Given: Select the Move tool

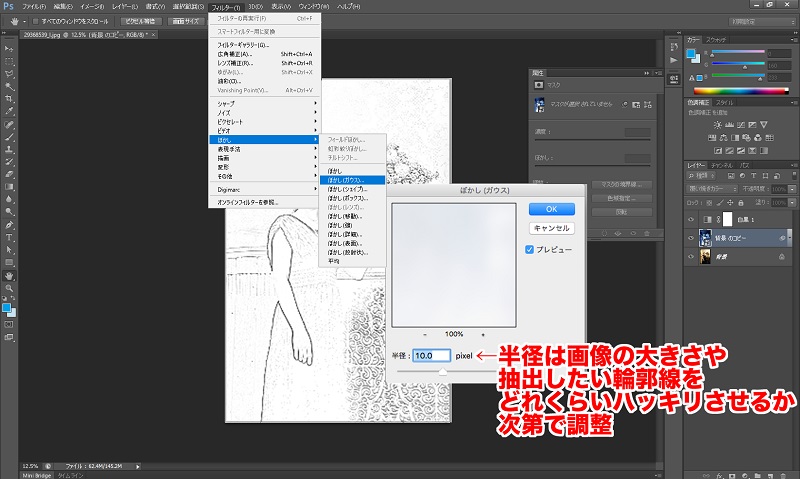Looking at the screenshot, I should (9, 48).
